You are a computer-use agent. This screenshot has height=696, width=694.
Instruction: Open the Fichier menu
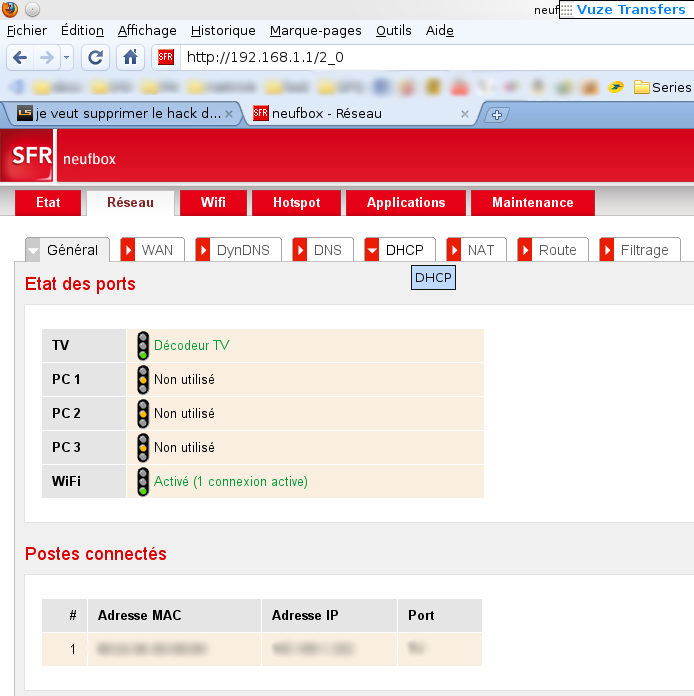(27, 31)
